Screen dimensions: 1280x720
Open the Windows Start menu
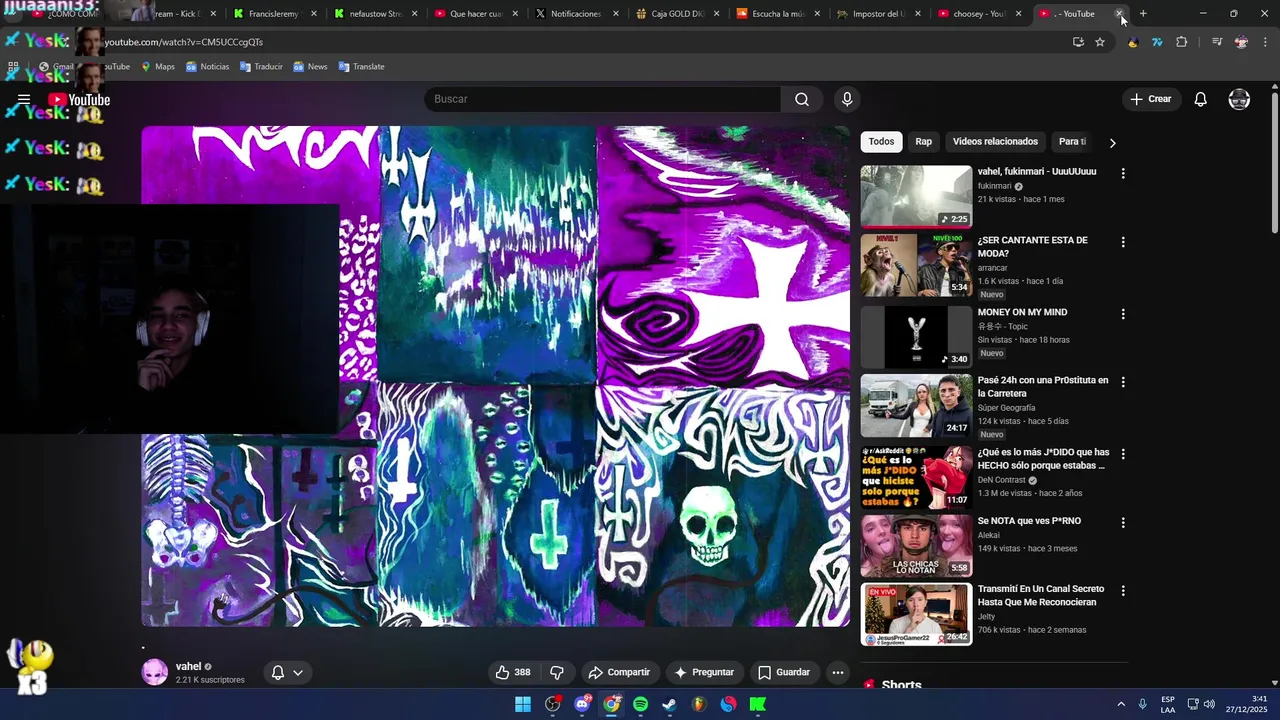click(523, 704)
